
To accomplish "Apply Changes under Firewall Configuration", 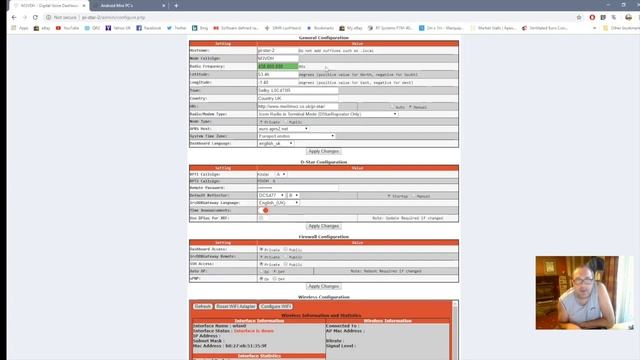I will [324, 287].
